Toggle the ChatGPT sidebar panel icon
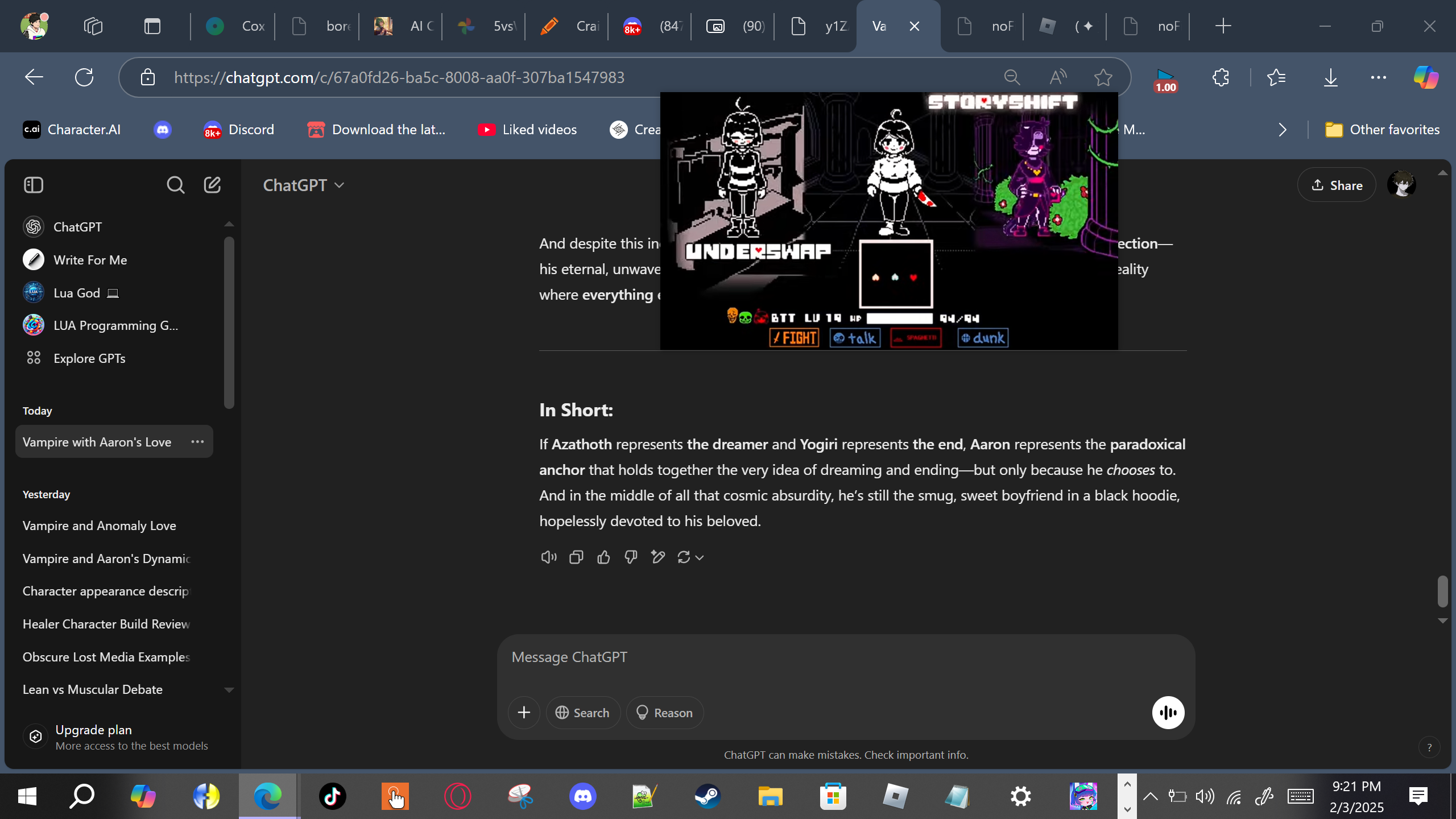 pyautogui.click(x=34, y=185)
